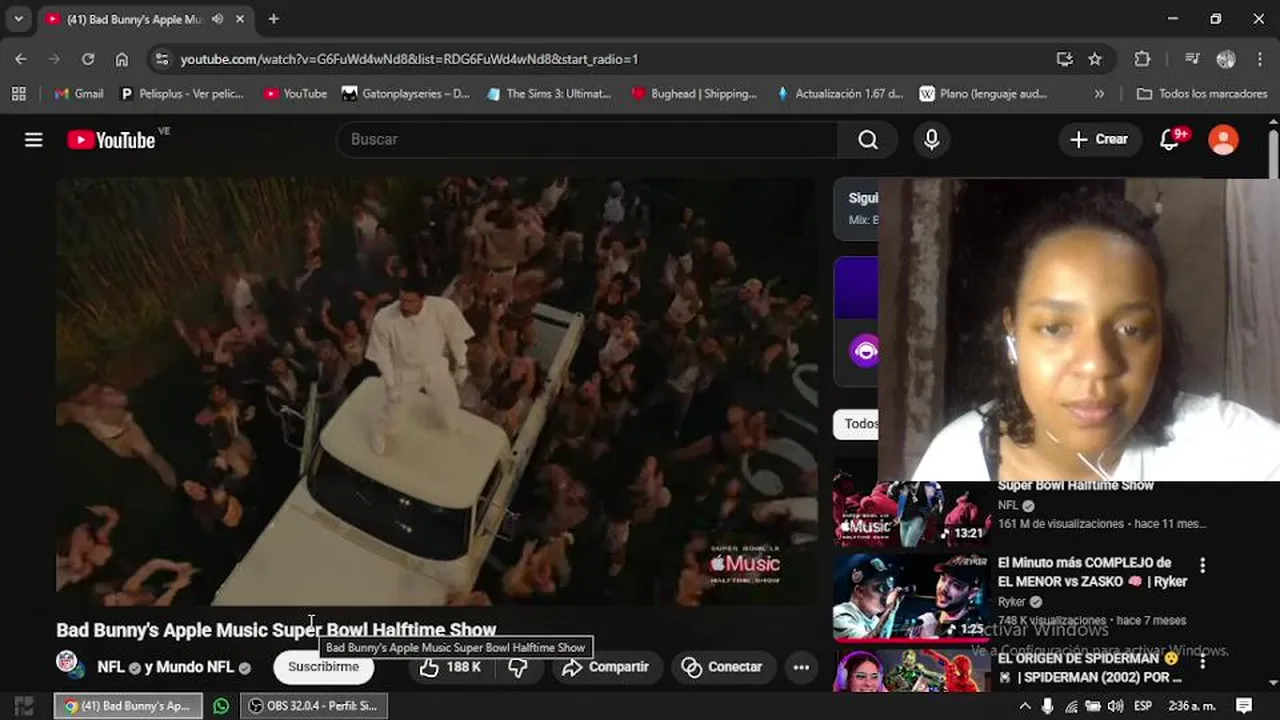
Task: Click the Suscribirme button
Action: pyautogui.click(x=323, y=667)
